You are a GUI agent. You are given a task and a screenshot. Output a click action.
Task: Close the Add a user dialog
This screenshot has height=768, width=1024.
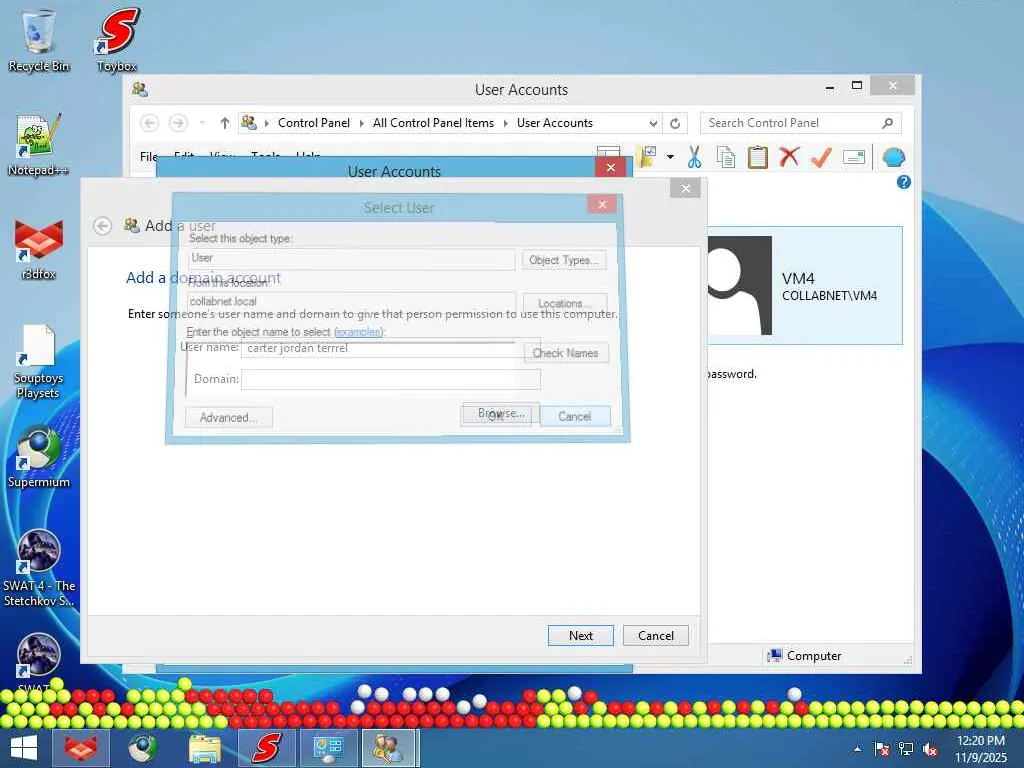685,189
